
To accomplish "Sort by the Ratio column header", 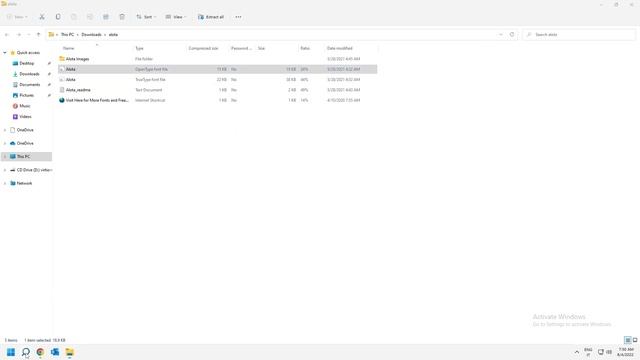I will [x=305, y=48].
